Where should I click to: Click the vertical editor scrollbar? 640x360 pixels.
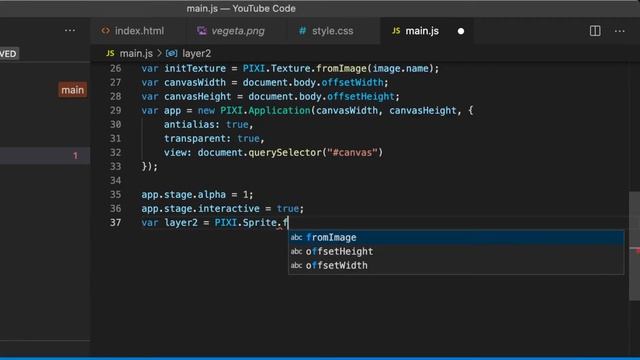coord(634,245)
